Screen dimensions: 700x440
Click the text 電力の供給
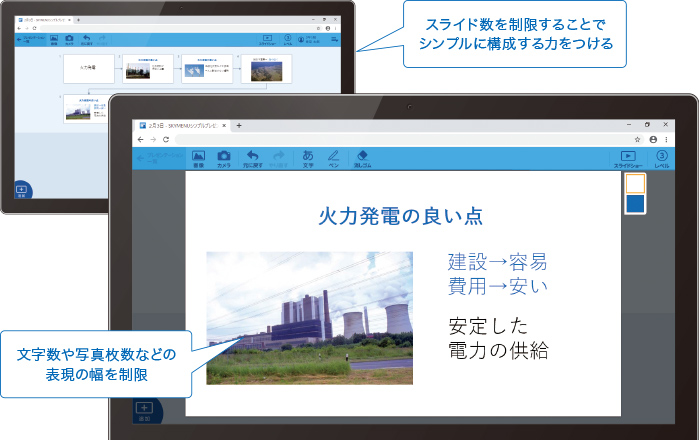[x=498, y=350]
